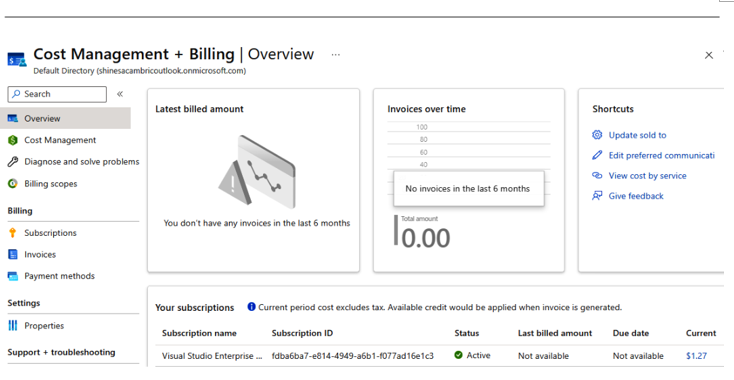
Task: Click the Overview icon in sidebar
Action: coord(13,118)
